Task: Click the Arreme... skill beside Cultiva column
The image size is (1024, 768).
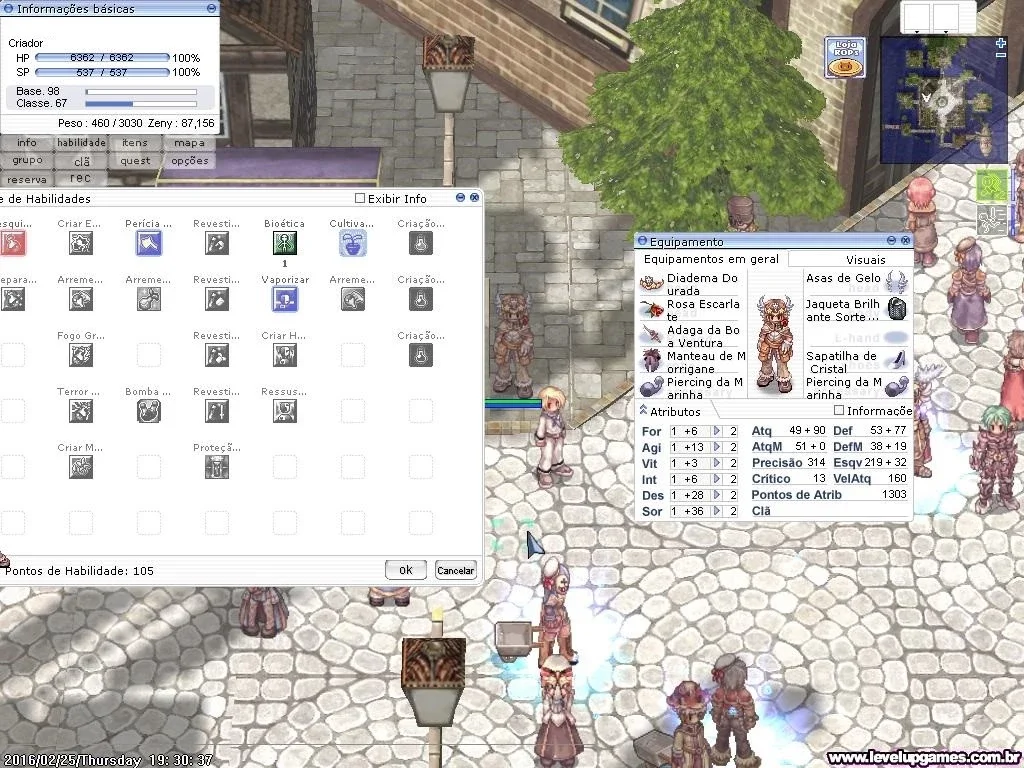Action: [353, 300]
